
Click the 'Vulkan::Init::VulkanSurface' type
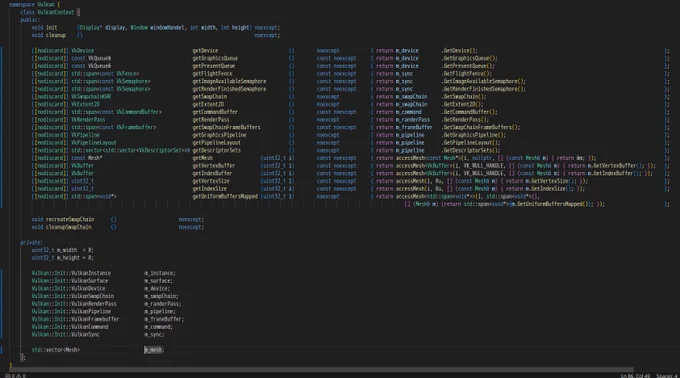(x=70, y=281)
